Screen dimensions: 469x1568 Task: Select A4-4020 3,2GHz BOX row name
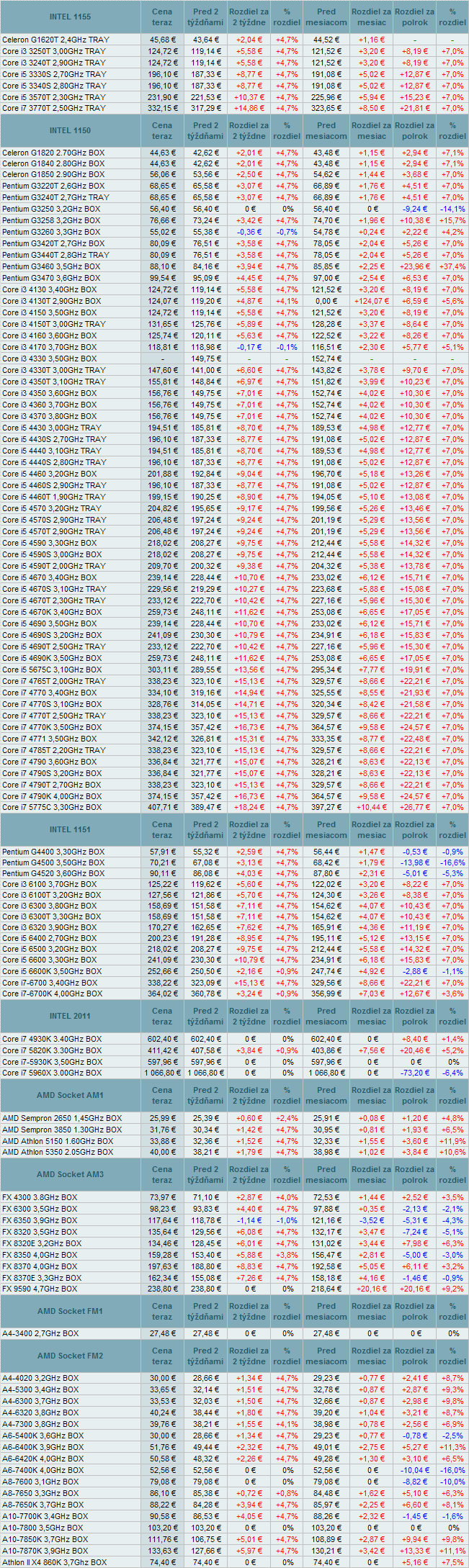point(40,1378)
